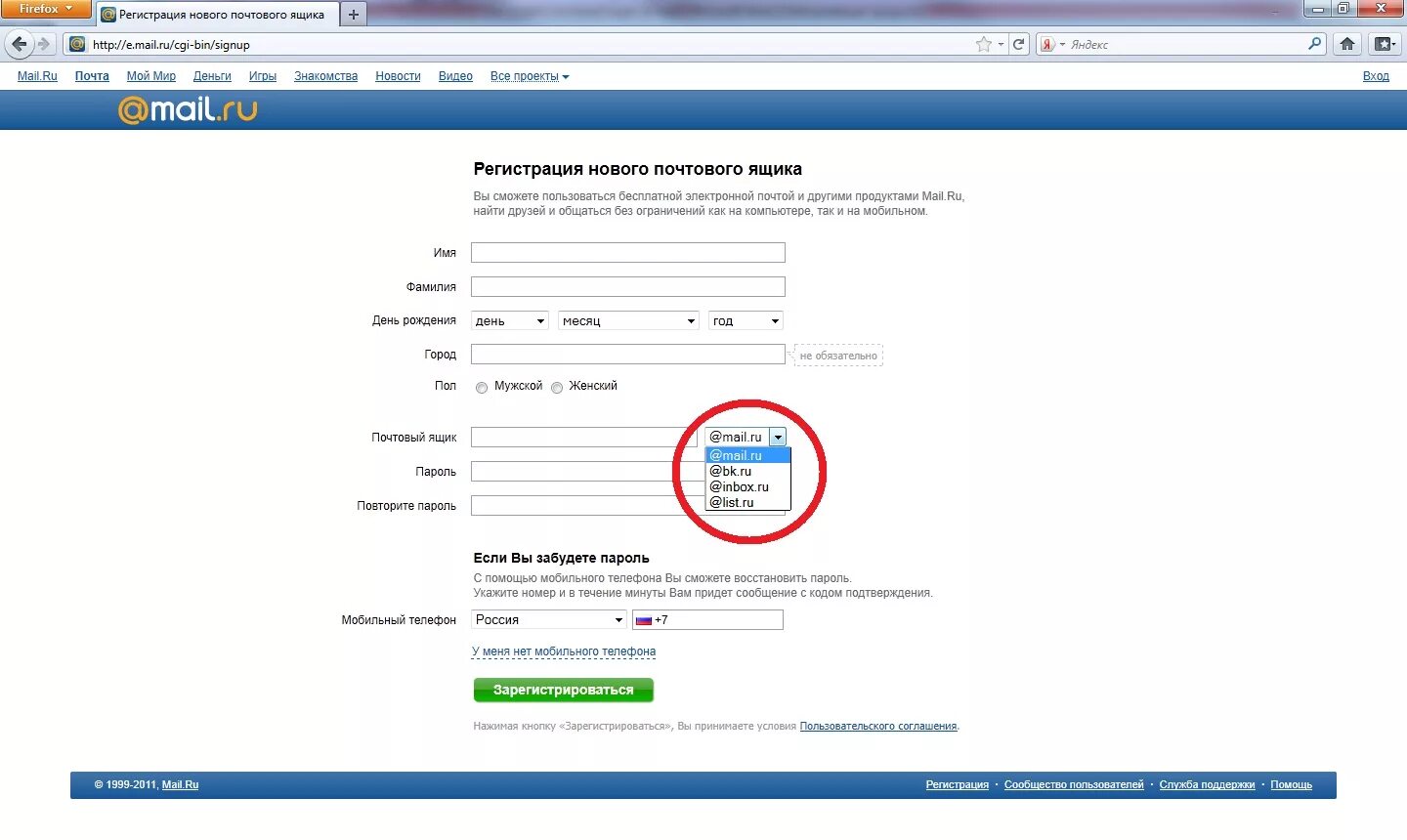Click the site favicon beside the URL
The width and height of the screenshot is (1407, 840).
click(x=77, y=44)
